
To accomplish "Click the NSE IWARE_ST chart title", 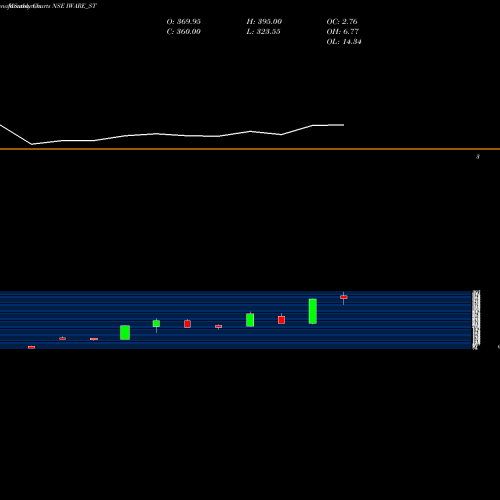I will tap(74, 6).
